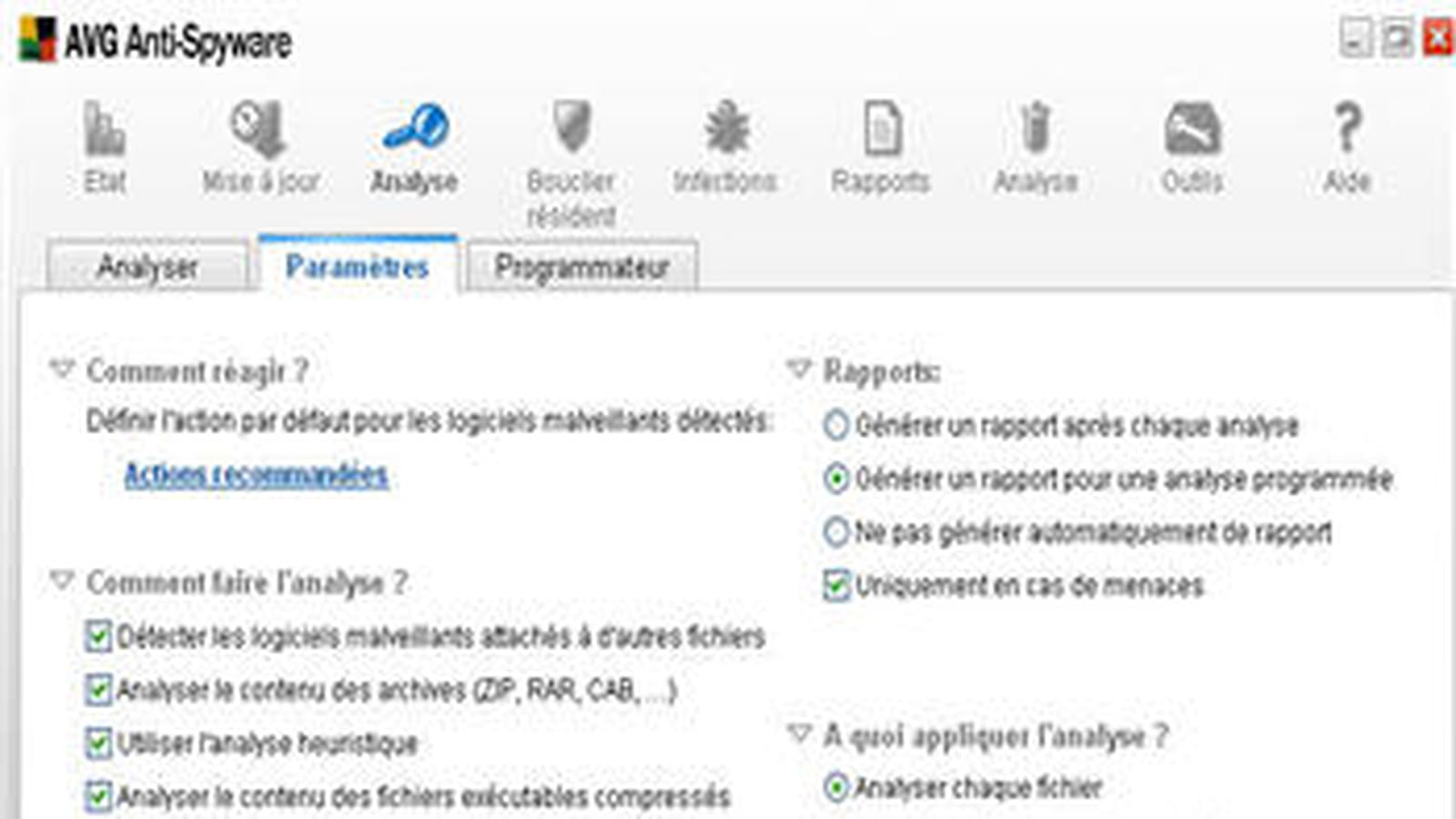This screenshot has width=1456, height=819.
Task: Select Générer un rapport après chaque analyse
Action: pos(835,425)
